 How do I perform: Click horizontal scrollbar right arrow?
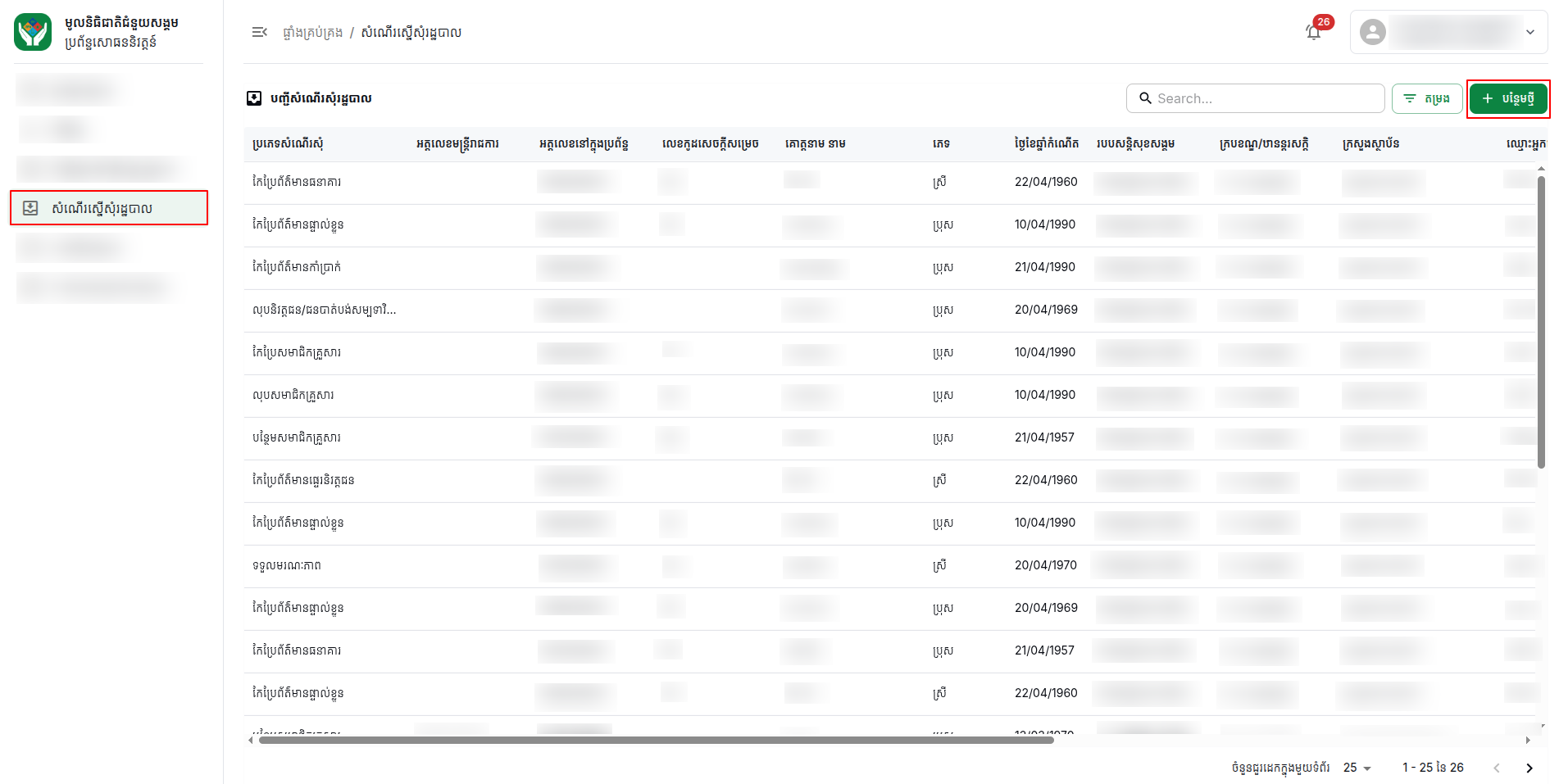tap(1528, 740)
